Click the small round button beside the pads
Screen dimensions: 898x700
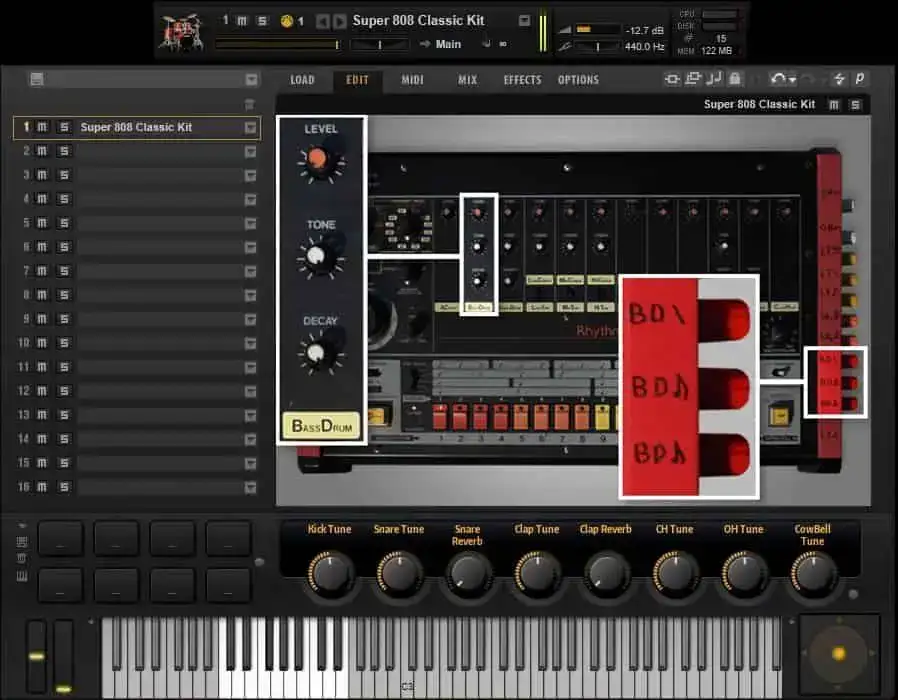(x=259, y=563)
